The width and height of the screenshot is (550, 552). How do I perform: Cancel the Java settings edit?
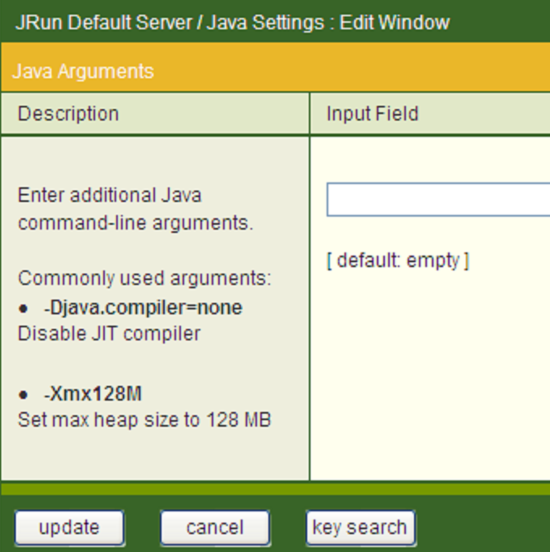point(215,528)
